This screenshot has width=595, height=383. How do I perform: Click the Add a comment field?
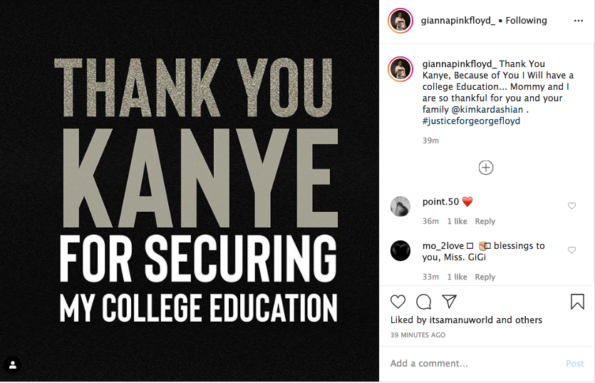click(x=474, y=363)
